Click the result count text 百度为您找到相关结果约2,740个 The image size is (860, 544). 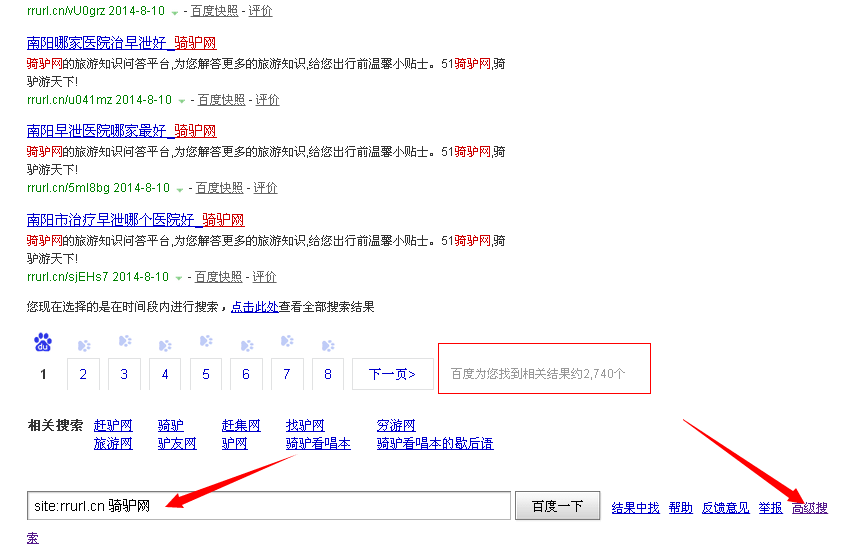click(x=538, y=374)
